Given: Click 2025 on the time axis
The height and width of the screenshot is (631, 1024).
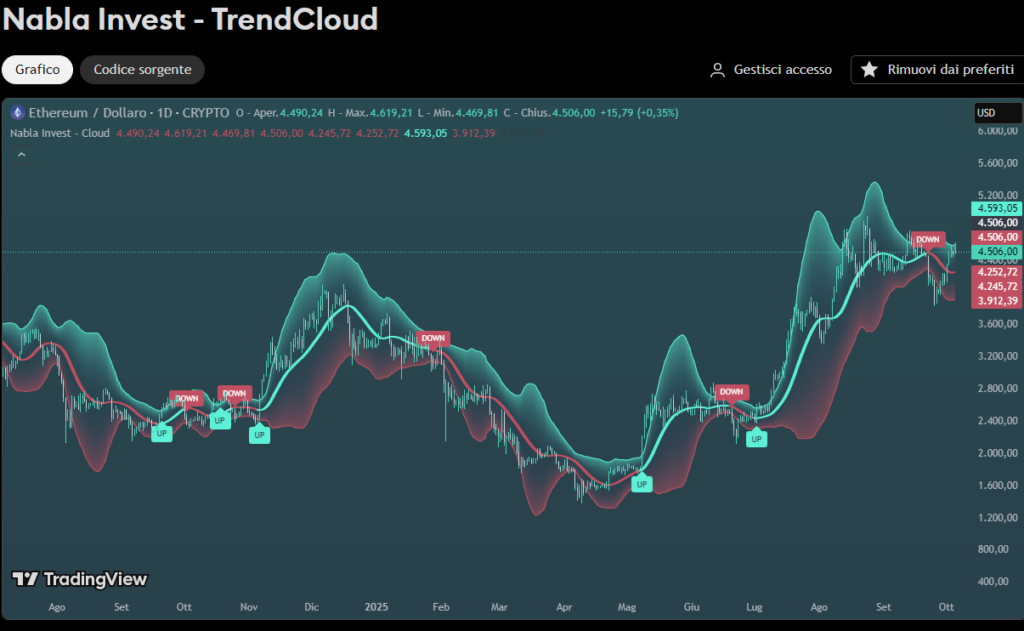Looking at the screenshot, I should pos(376,607).
